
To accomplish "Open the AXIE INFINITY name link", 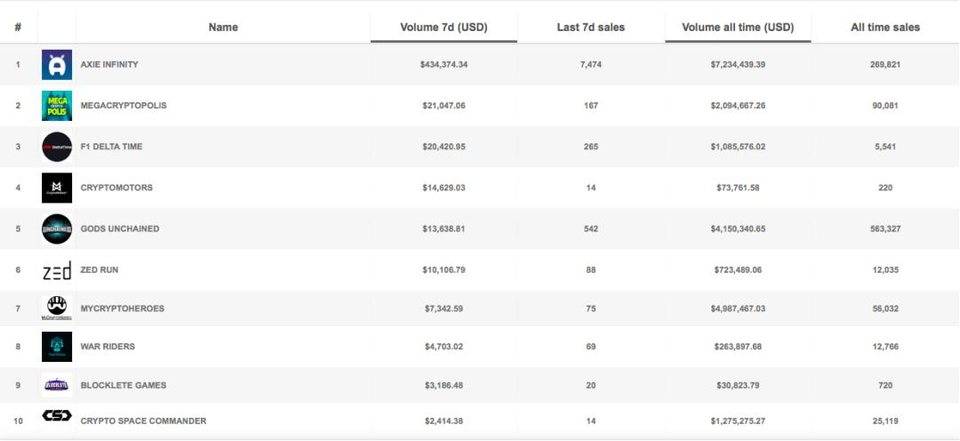I will pos(109,65).
